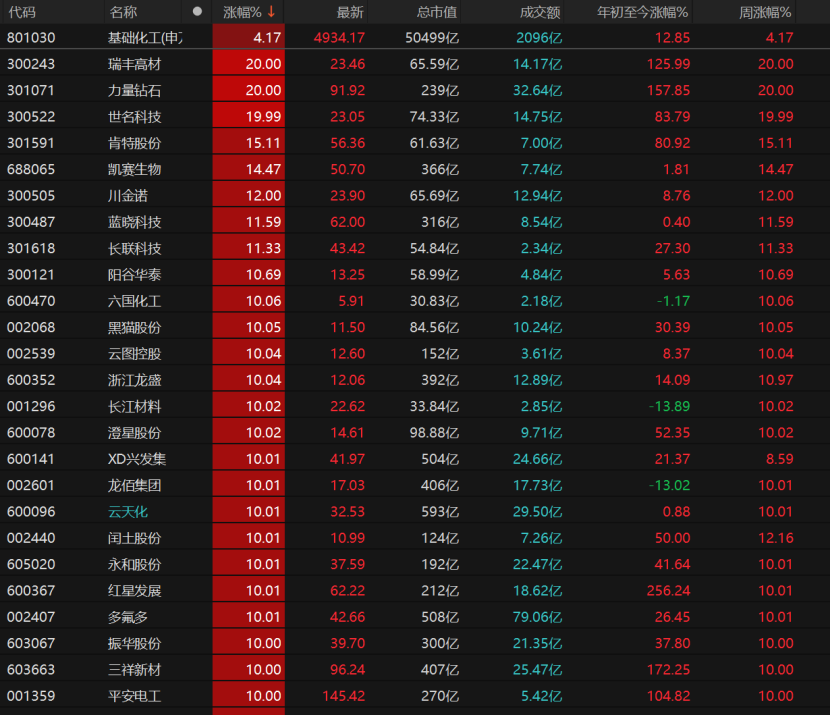Select stock 肯特股份

tap(134, 143)
